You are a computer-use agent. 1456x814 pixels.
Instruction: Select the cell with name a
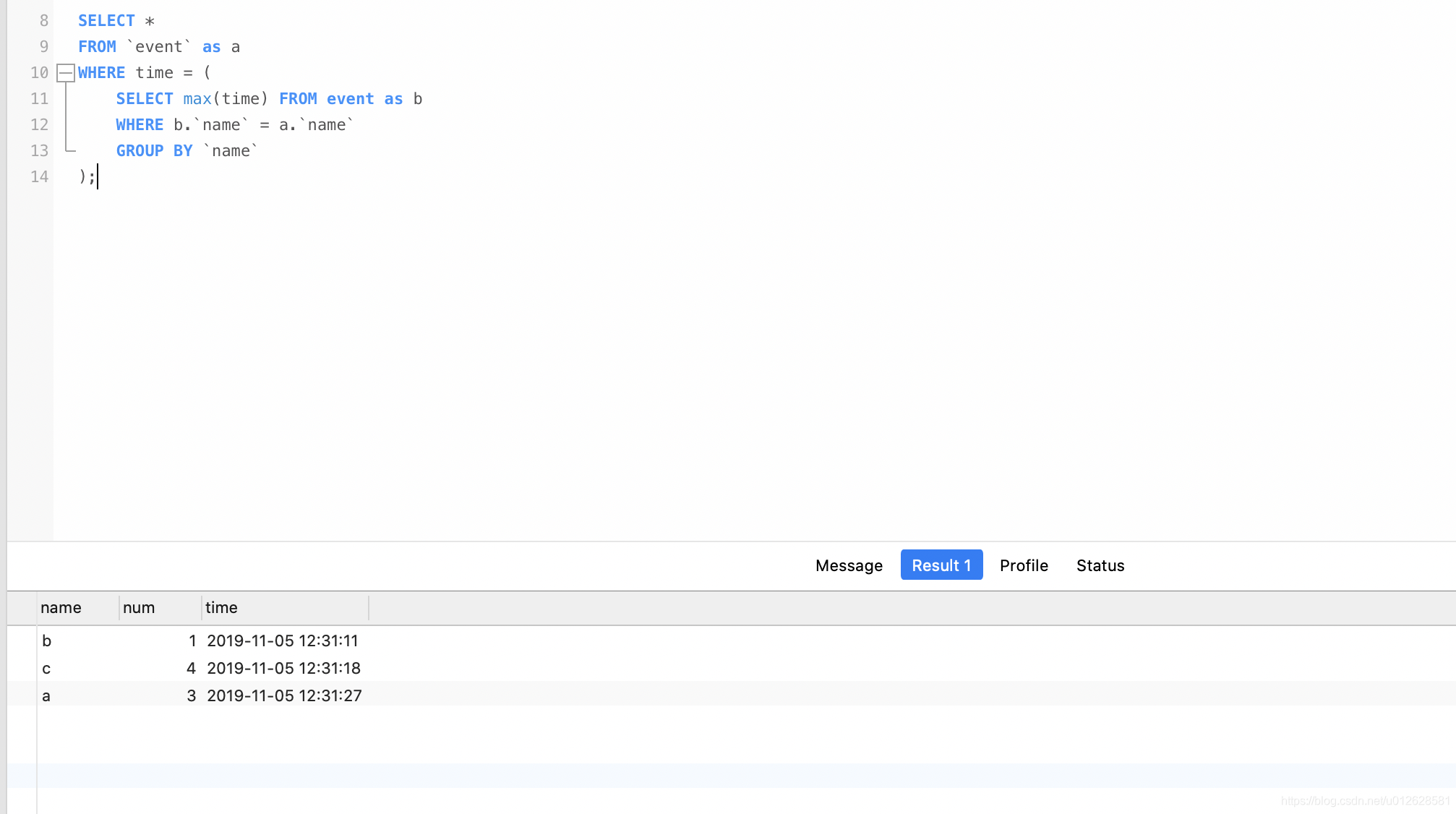tap(78, 695)
